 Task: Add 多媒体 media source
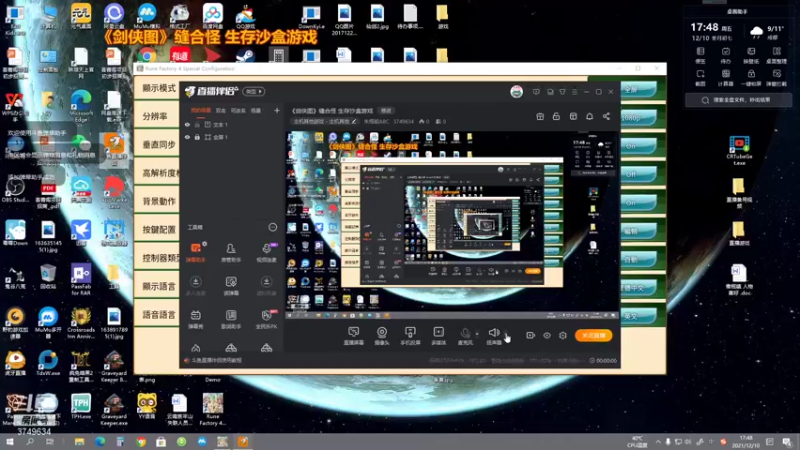[x=438, y=336]
